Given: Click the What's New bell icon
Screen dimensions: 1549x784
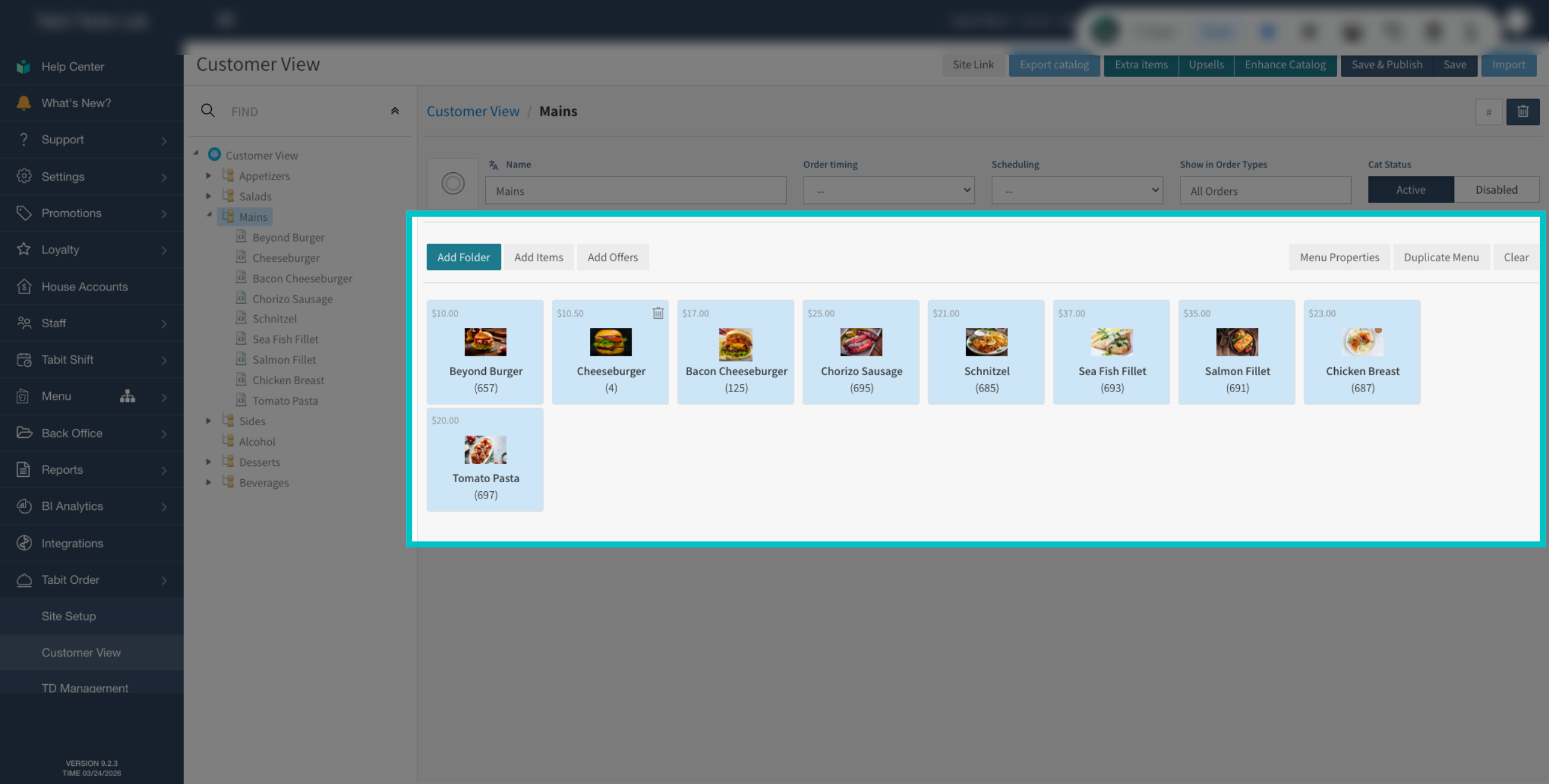Looking at the screenshot, I should pos(24,103).
